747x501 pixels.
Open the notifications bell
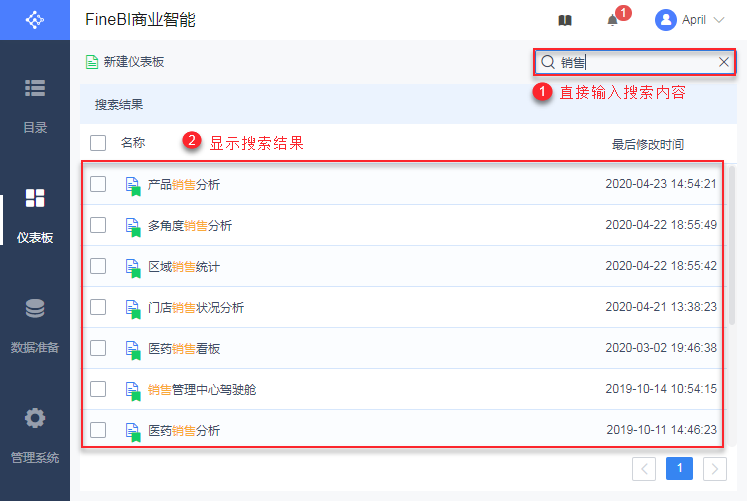pyautogui.click(x=612, y=20)
